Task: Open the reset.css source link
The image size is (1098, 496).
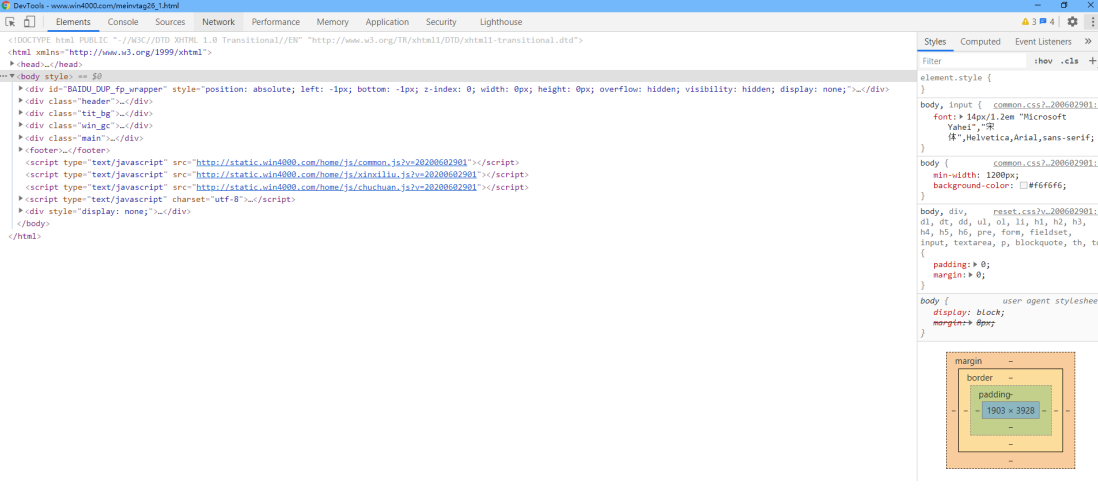Action: pos(1045,211)
